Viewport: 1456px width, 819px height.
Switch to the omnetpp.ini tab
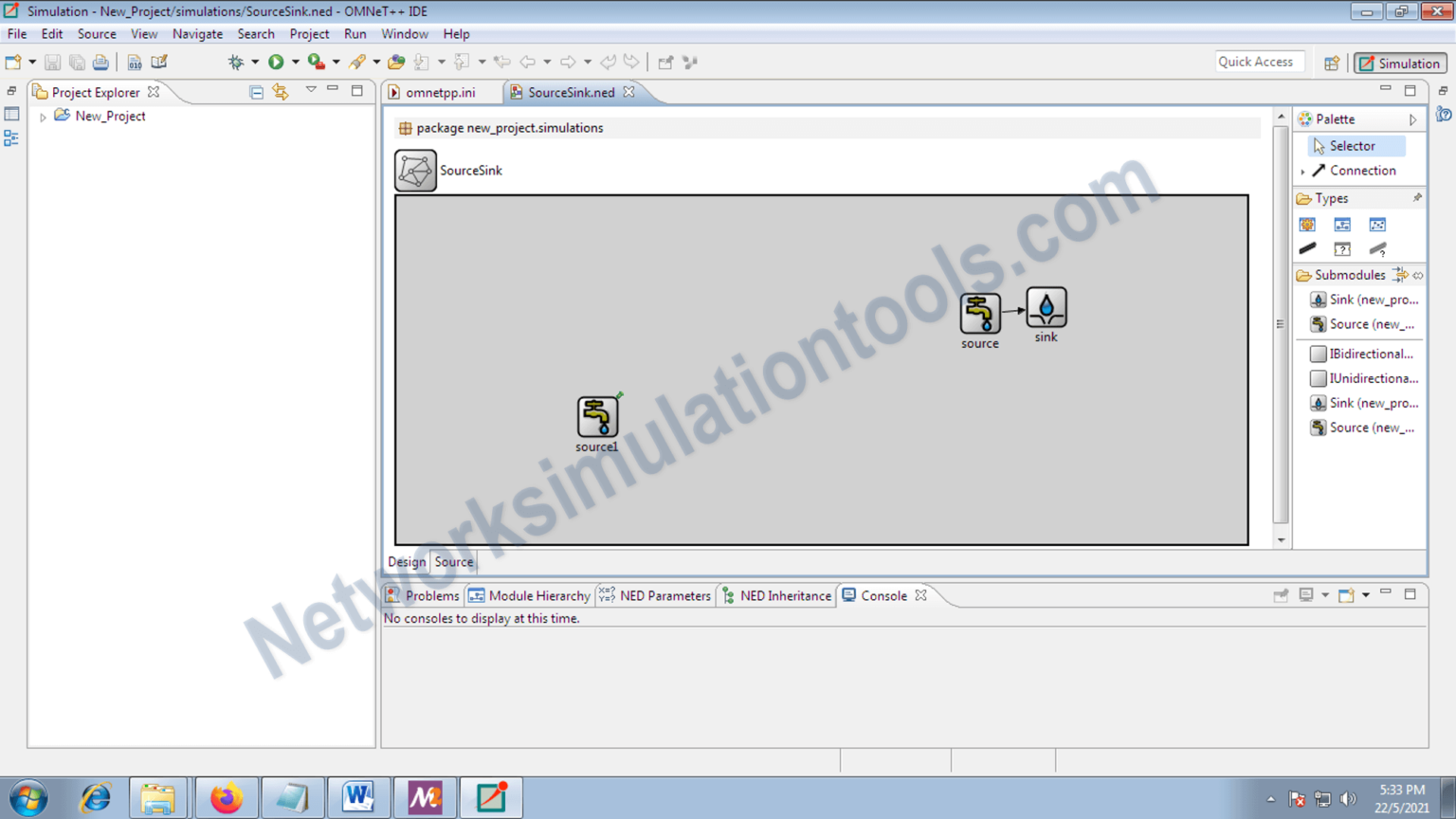442,92
